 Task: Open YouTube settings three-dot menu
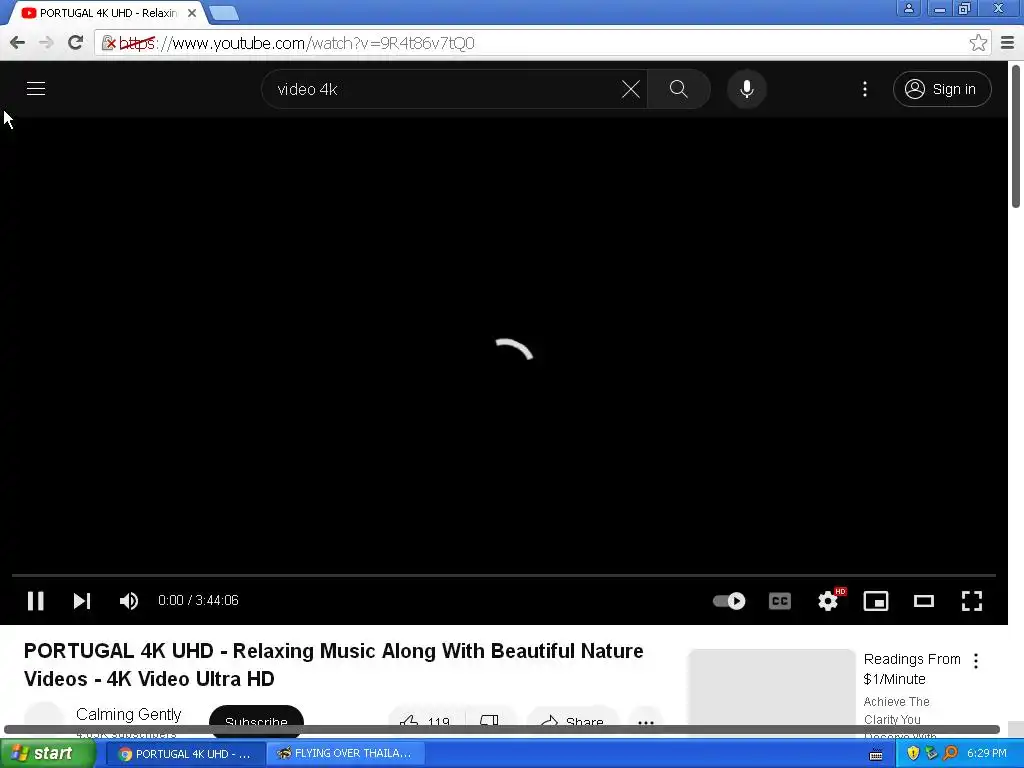(865, 89)
